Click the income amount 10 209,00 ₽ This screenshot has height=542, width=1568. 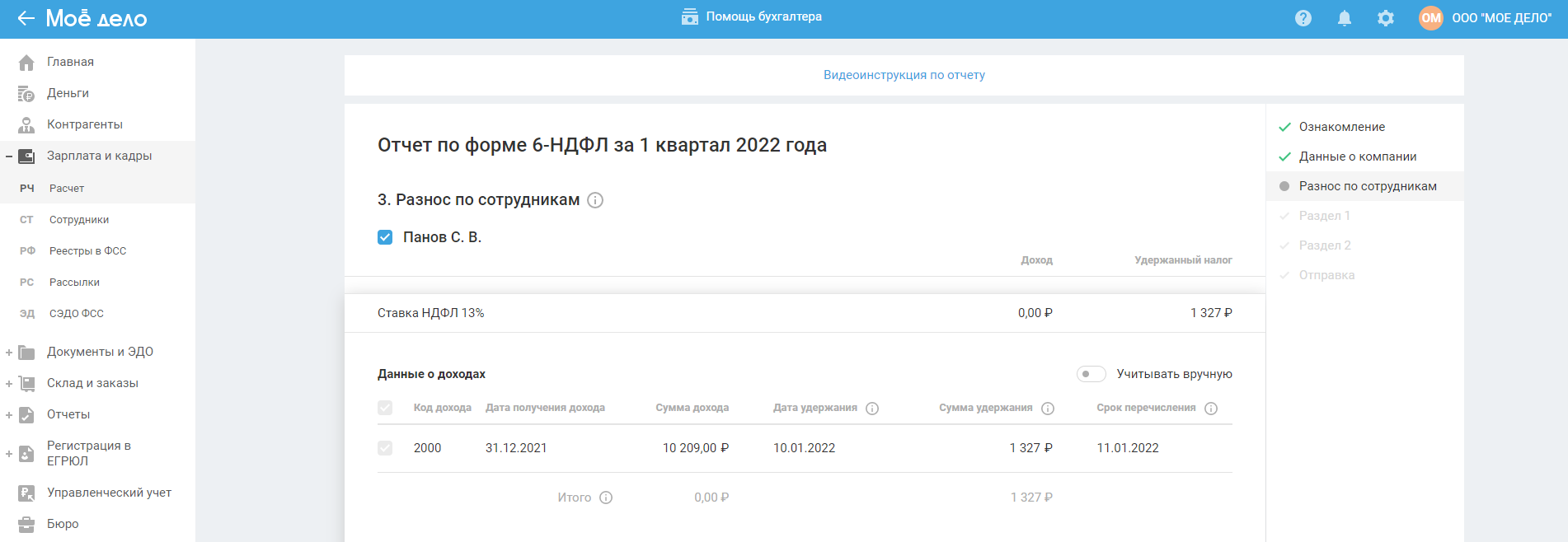(696, 448)
